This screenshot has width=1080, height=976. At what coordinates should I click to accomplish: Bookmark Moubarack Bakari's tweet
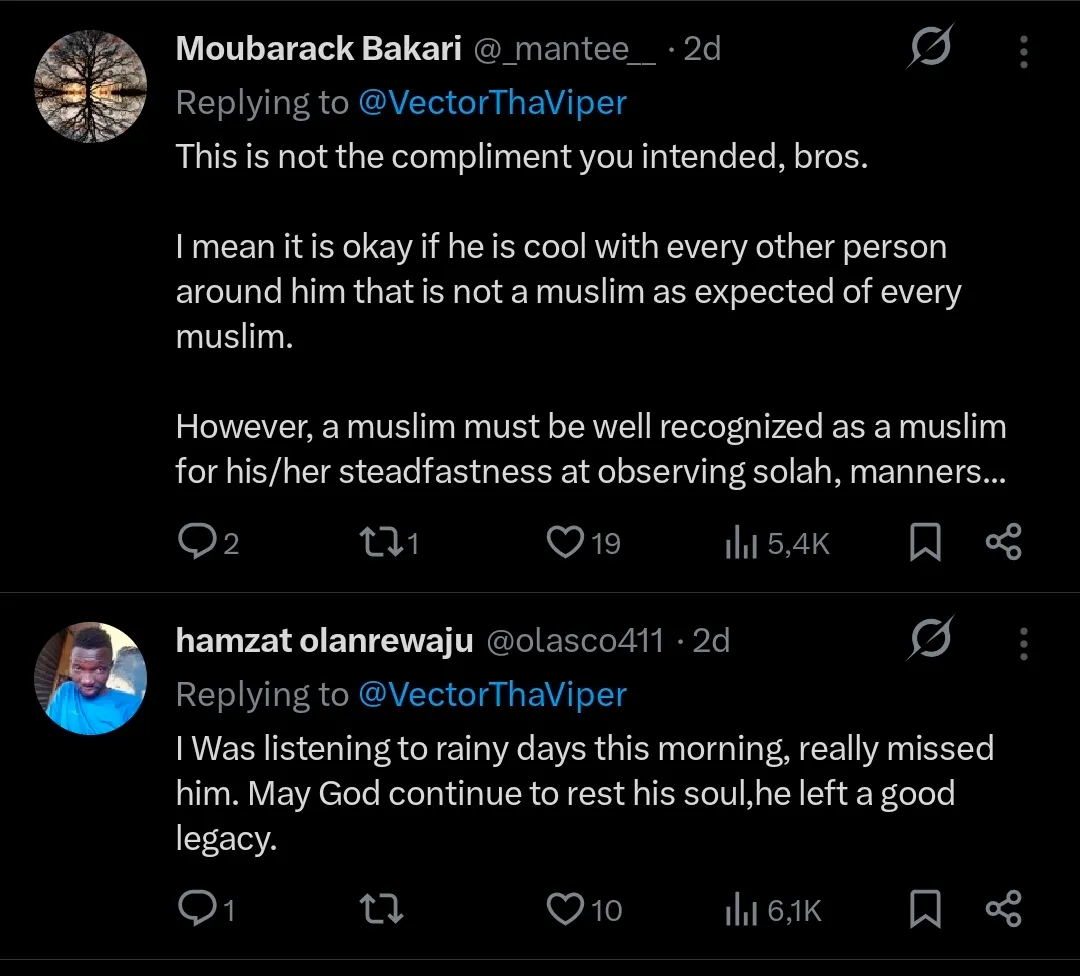(926, 542)
